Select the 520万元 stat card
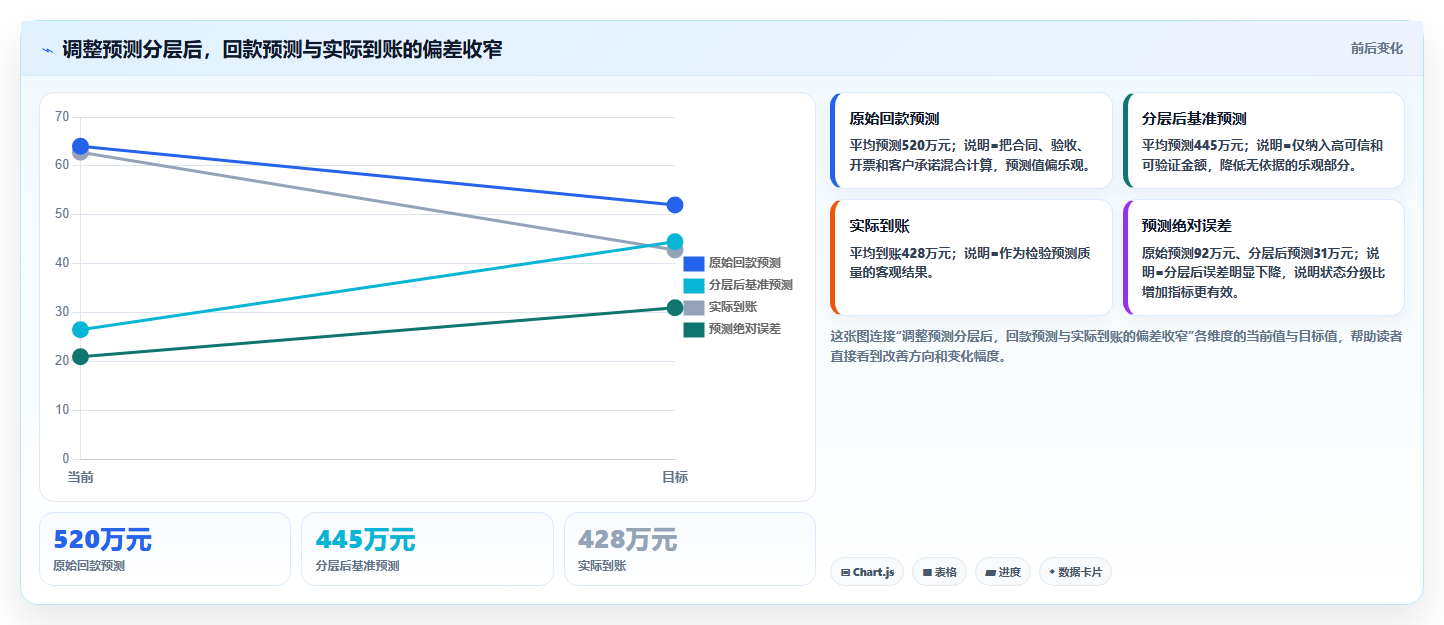Screen dimensions: 1444x625 (165, 549)
